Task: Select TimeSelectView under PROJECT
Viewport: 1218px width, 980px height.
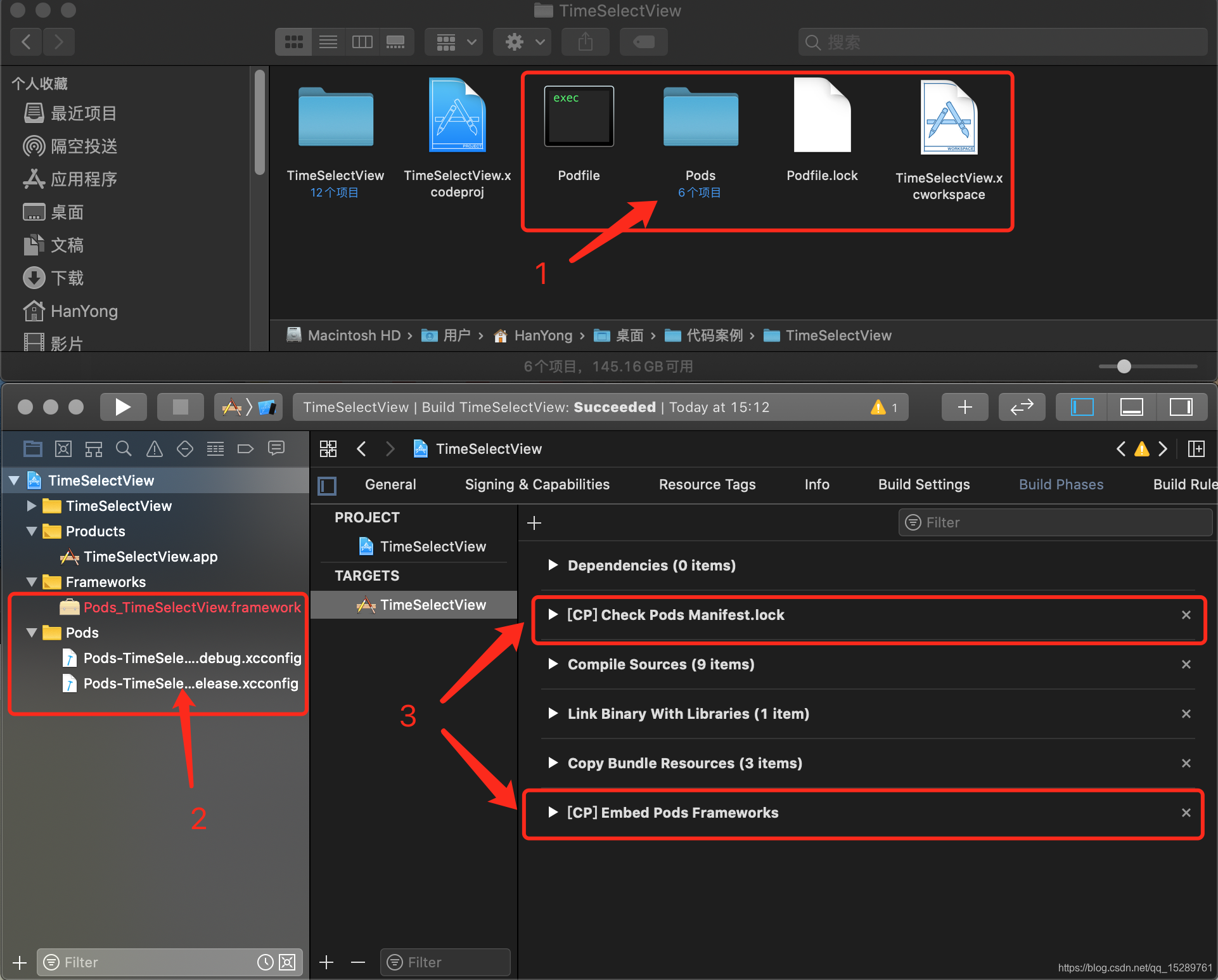Action: tap(432, 546)
